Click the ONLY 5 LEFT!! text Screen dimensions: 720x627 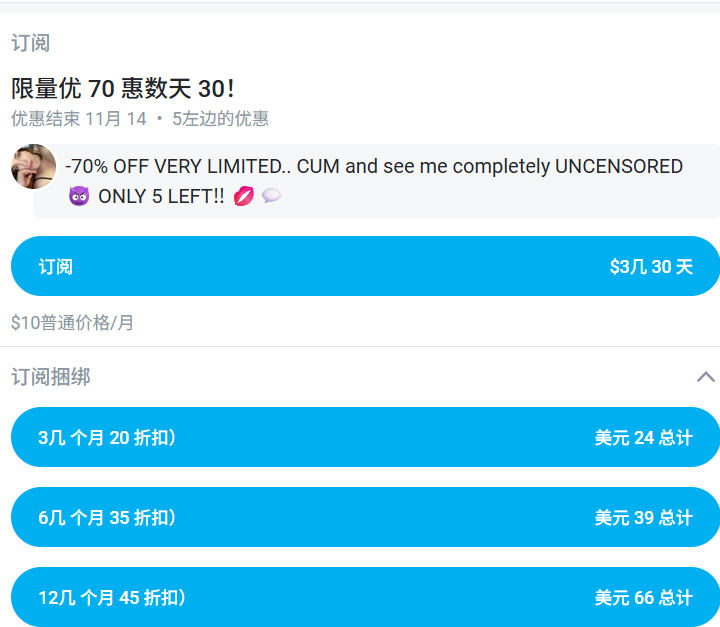161,196
